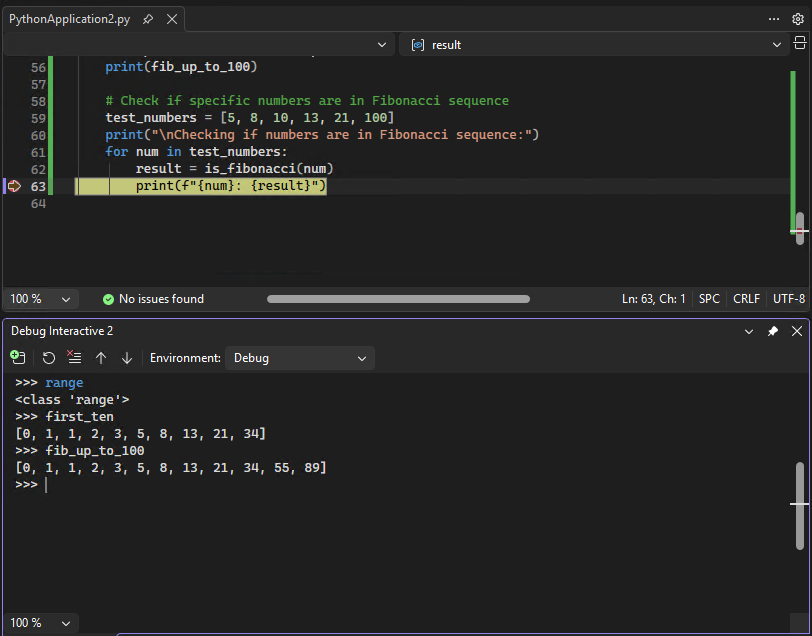The width and height of the screenshot is (812, 636).
Task: Click the SPC indentation indicator
Action: coord(709,299)
